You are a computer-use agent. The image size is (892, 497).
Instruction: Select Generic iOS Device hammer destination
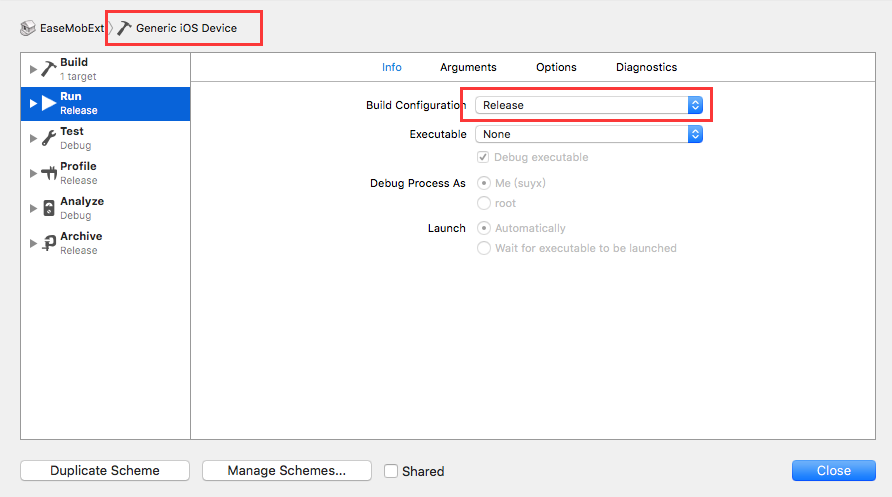[x=177, y=28]
